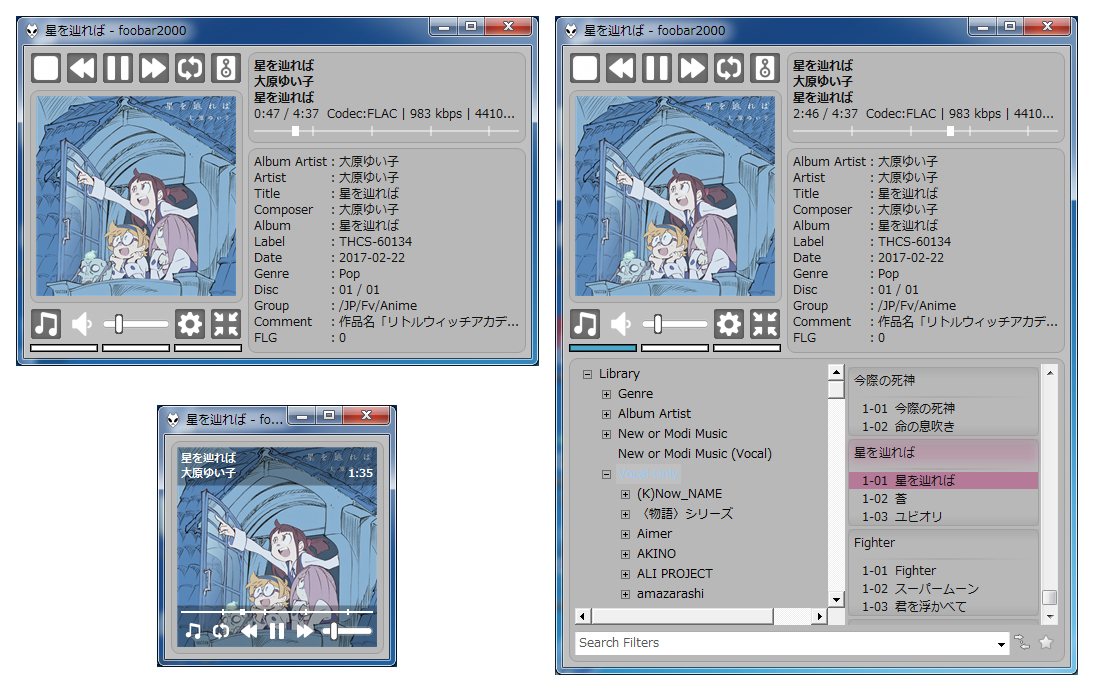The width and height of the screenshot is (1094, 691).
Task: Select third panel tab bar in the 0:47 window
Action: 208,348
